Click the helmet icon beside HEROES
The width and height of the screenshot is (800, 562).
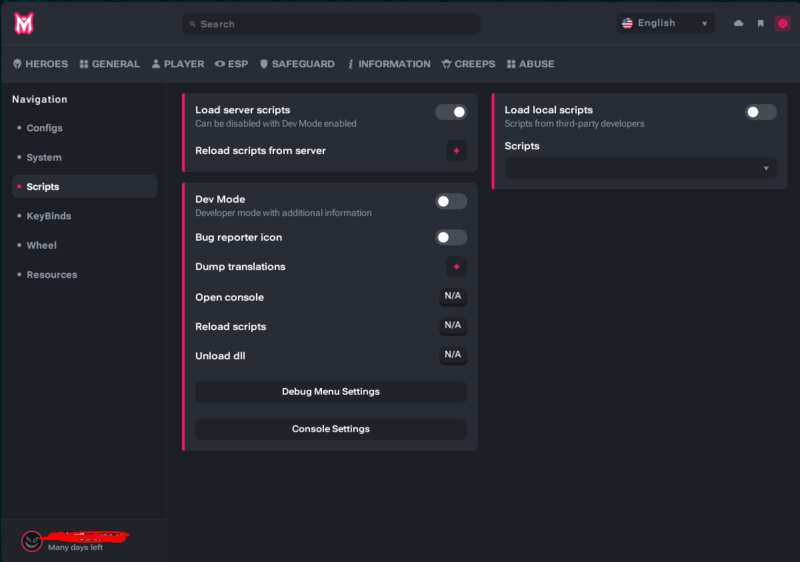17,64
